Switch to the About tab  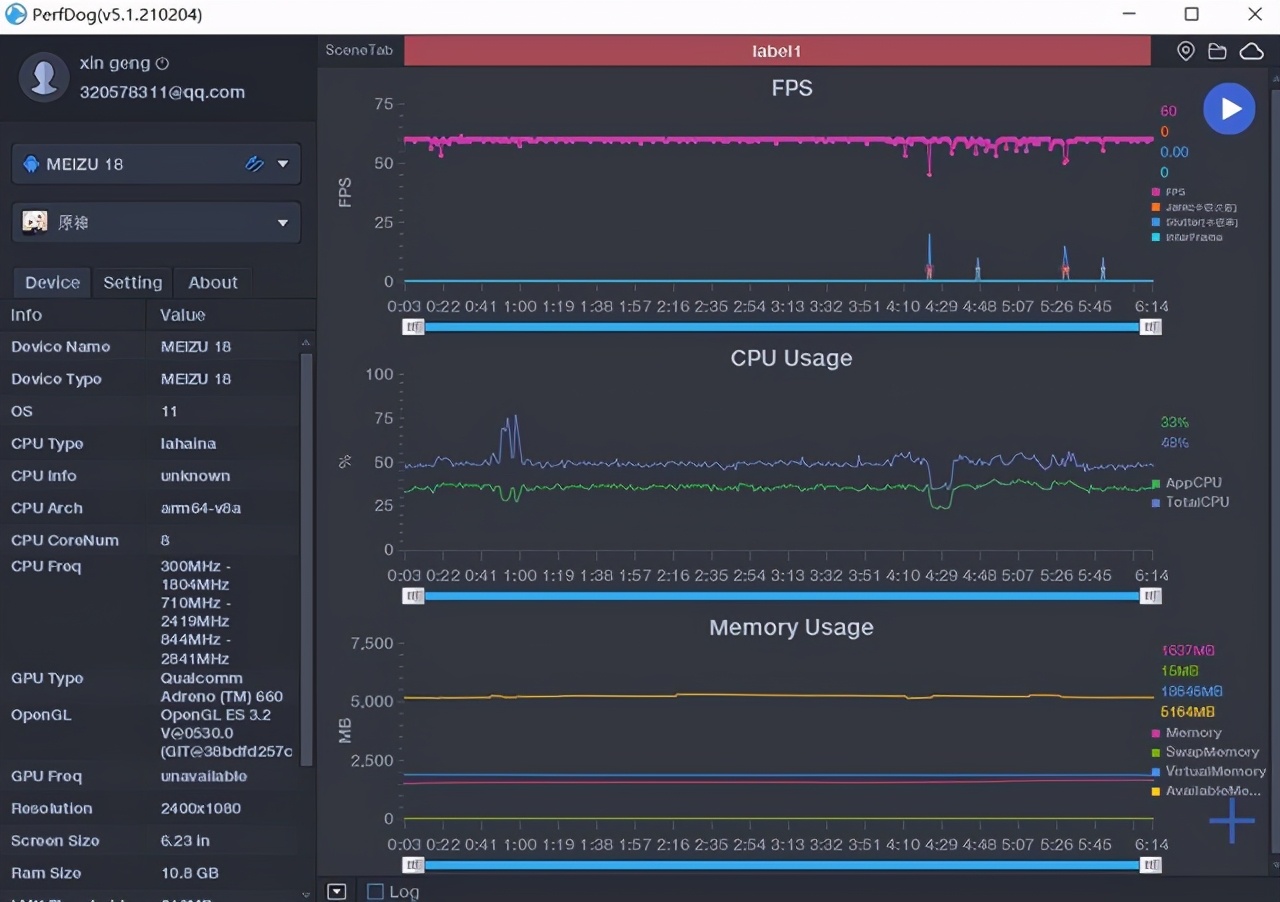click(x=213, y=282)
